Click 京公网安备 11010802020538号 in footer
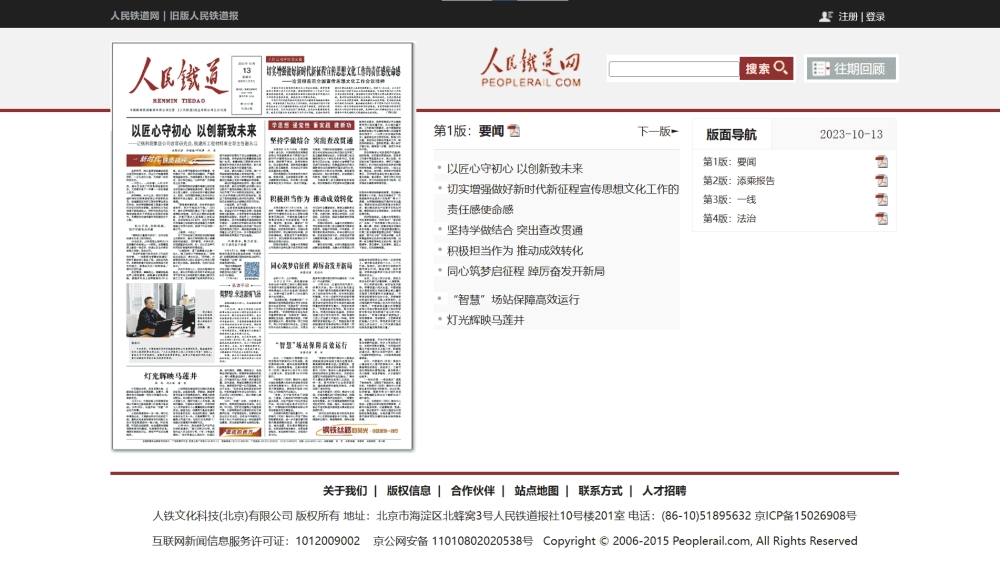This screenshot has width=1000, height=568. pos(453,541)
